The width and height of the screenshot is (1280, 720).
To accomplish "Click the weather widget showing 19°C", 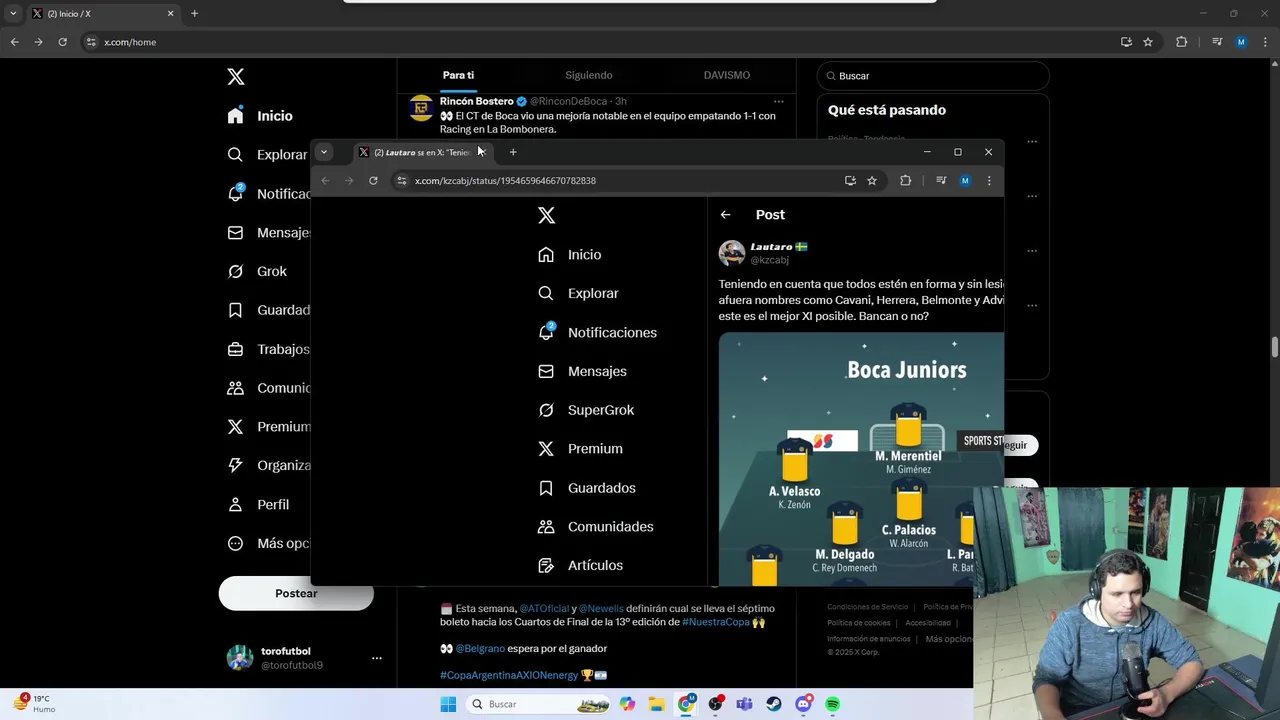I will tap(35, 703).
